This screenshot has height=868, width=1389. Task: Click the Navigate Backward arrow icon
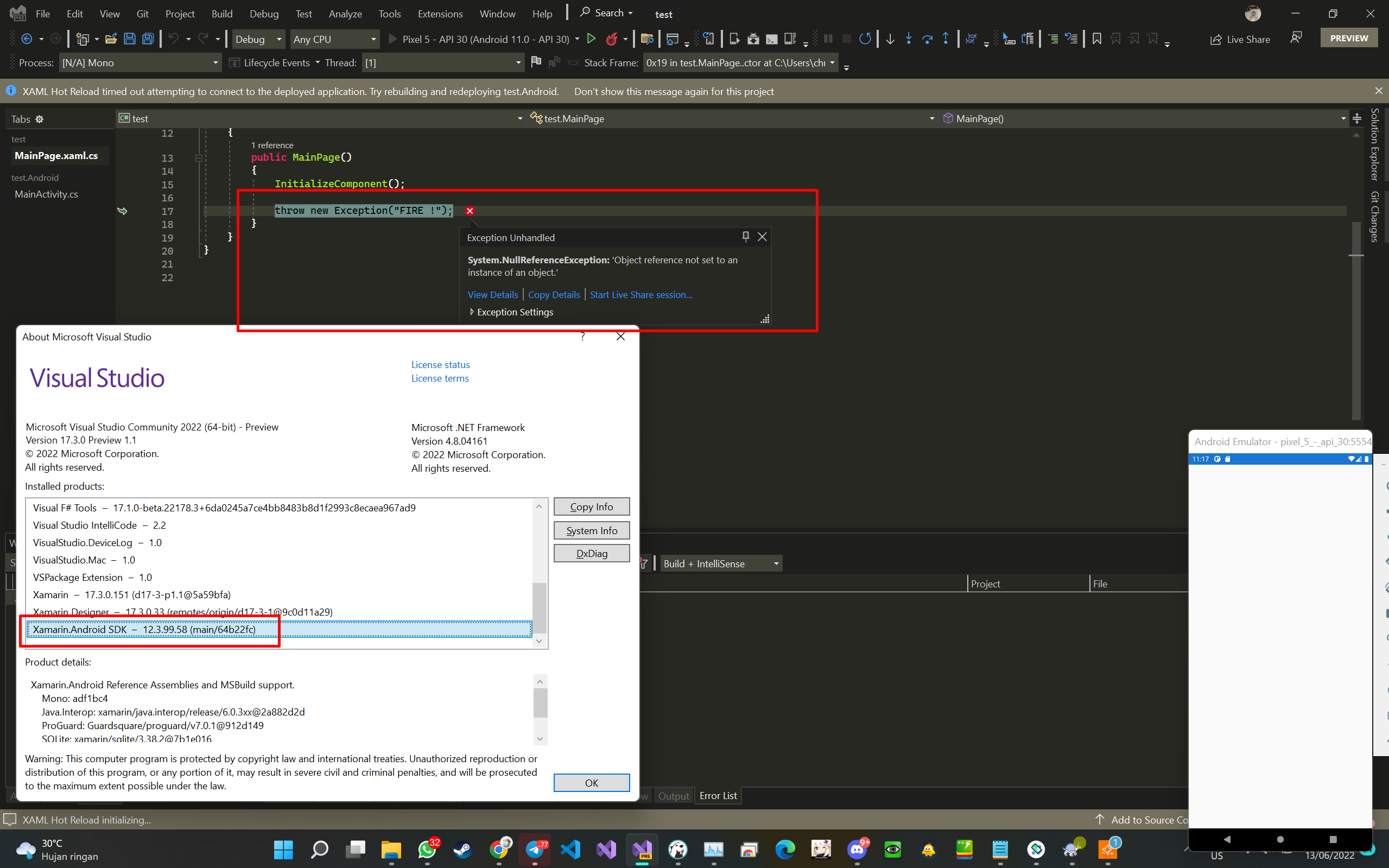pos(27,39)
